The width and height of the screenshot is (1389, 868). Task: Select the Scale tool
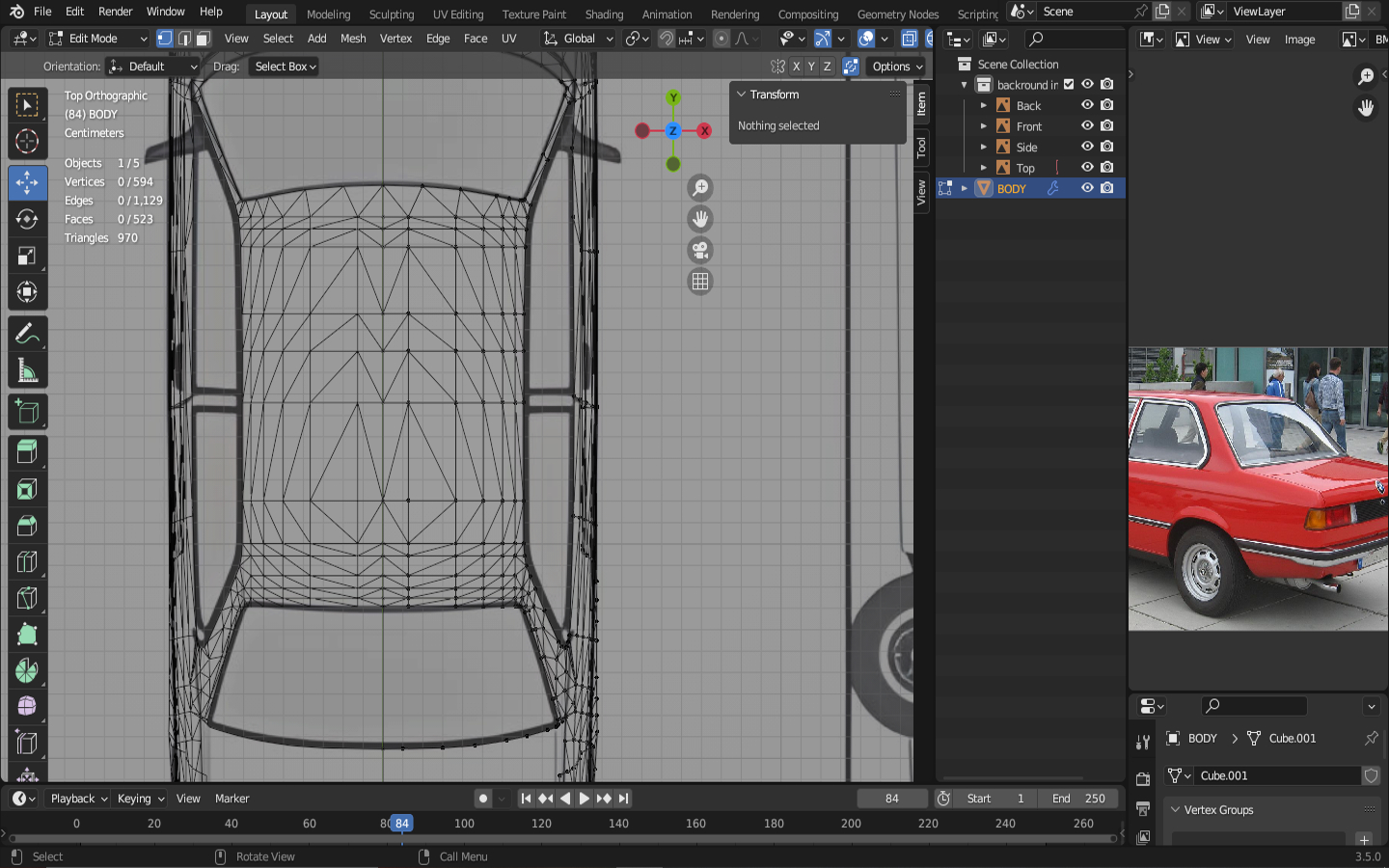(x=27, y=256)
